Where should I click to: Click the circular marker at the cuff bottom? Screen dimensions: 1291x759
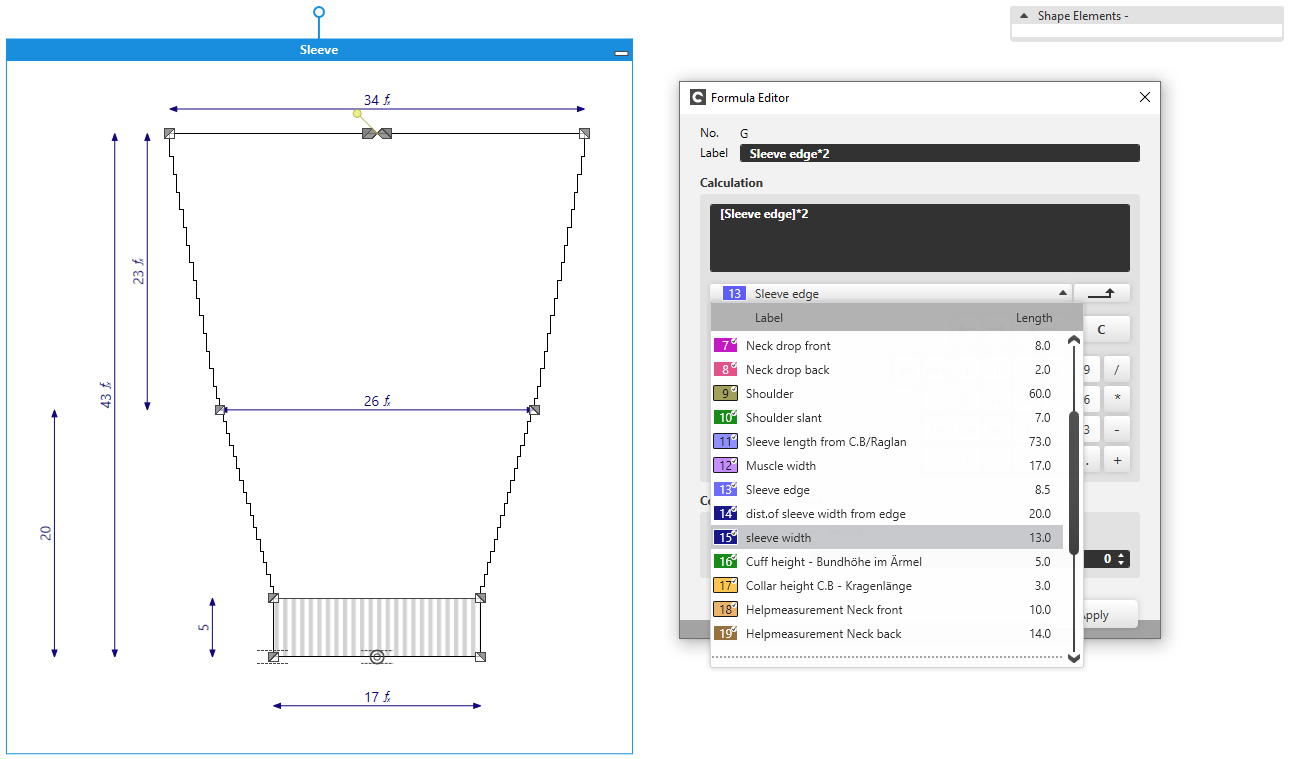click(377, 657)
